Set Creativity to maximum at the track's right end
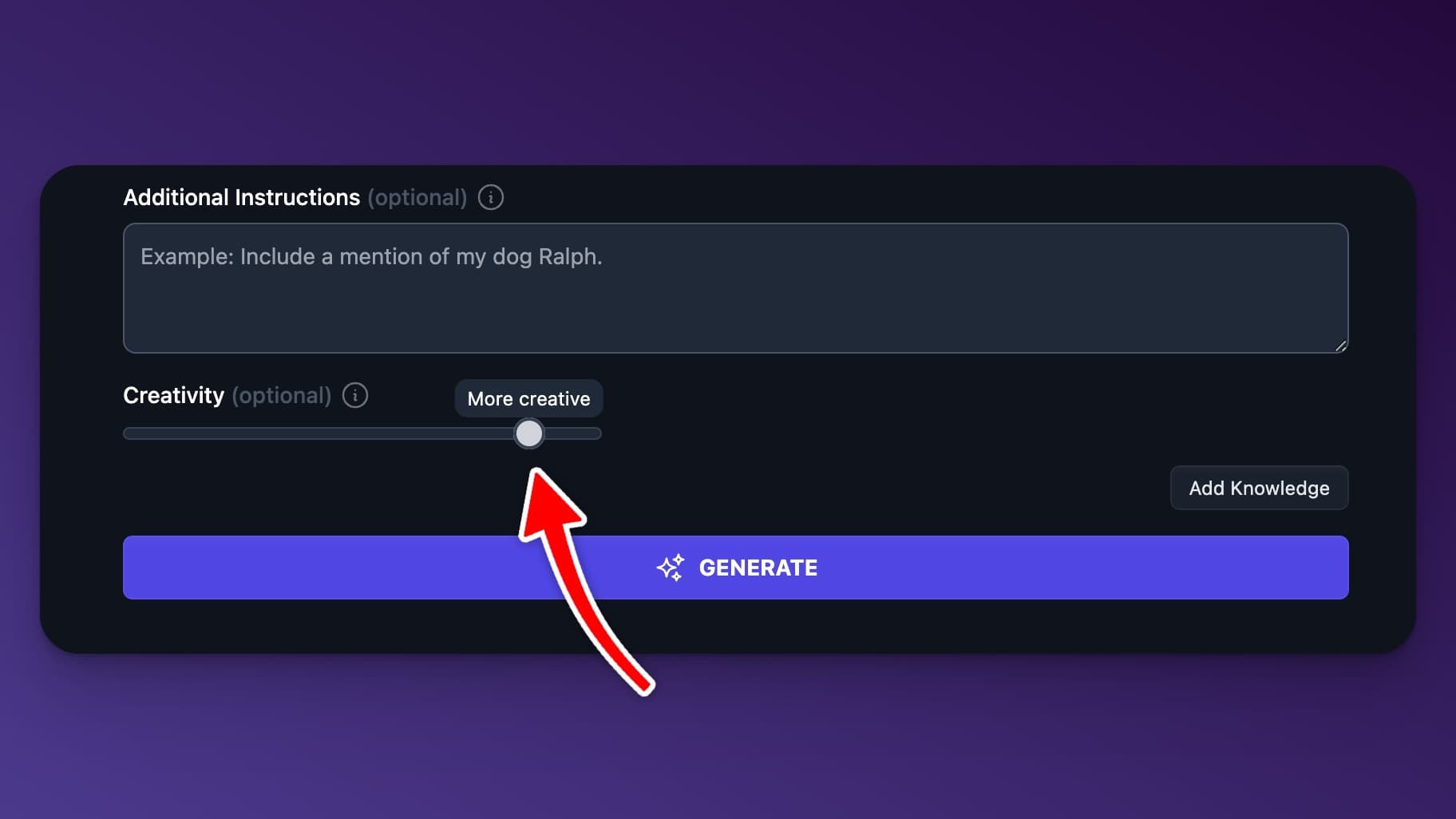 tap(597, 433)
